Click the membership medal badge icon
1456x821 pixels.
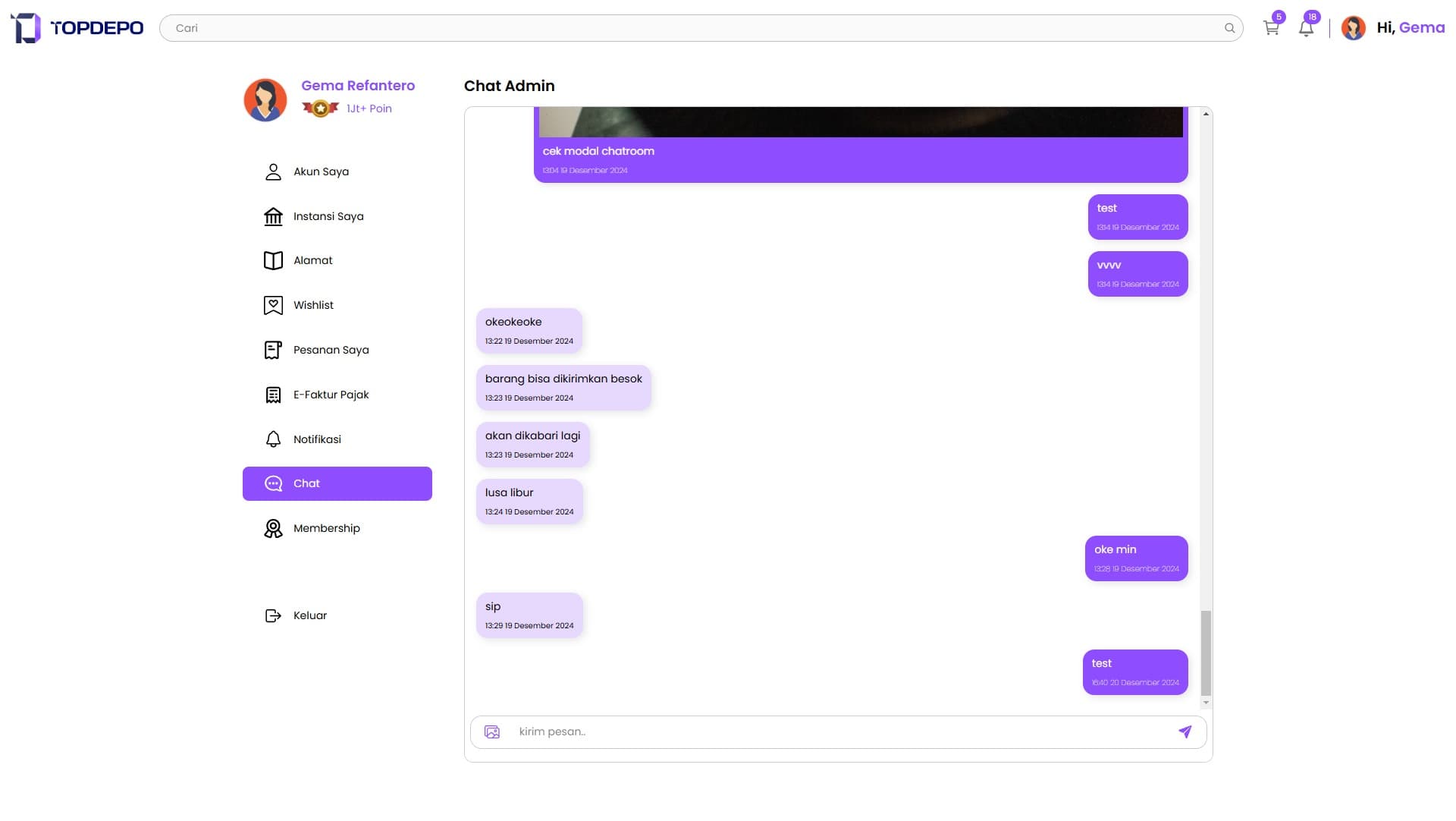[x=320, y=109]
